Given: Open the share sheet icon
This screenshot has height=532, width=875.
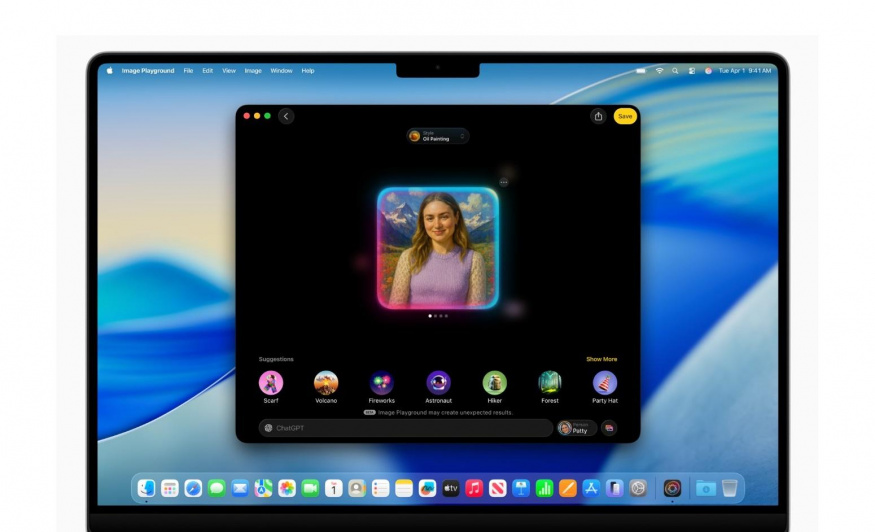Looking at the screenshot, I should (x=598, y=116).
